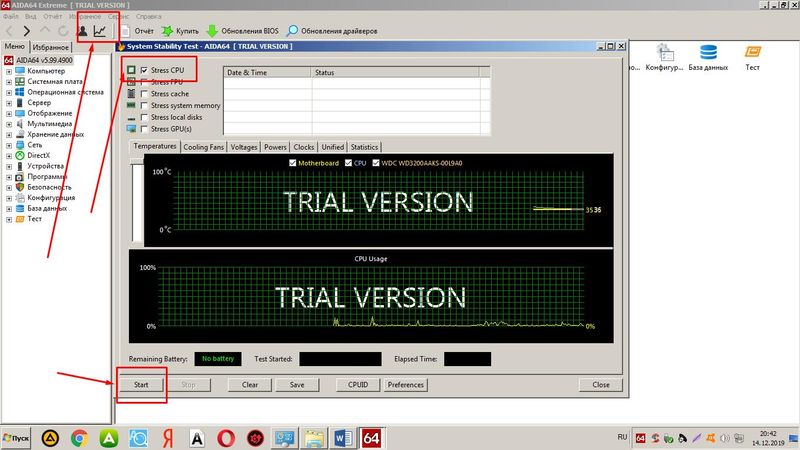This screenshot has width=800, height=450.
Task: Open Opera browser from the taskbar
Action: click(226, 438)
